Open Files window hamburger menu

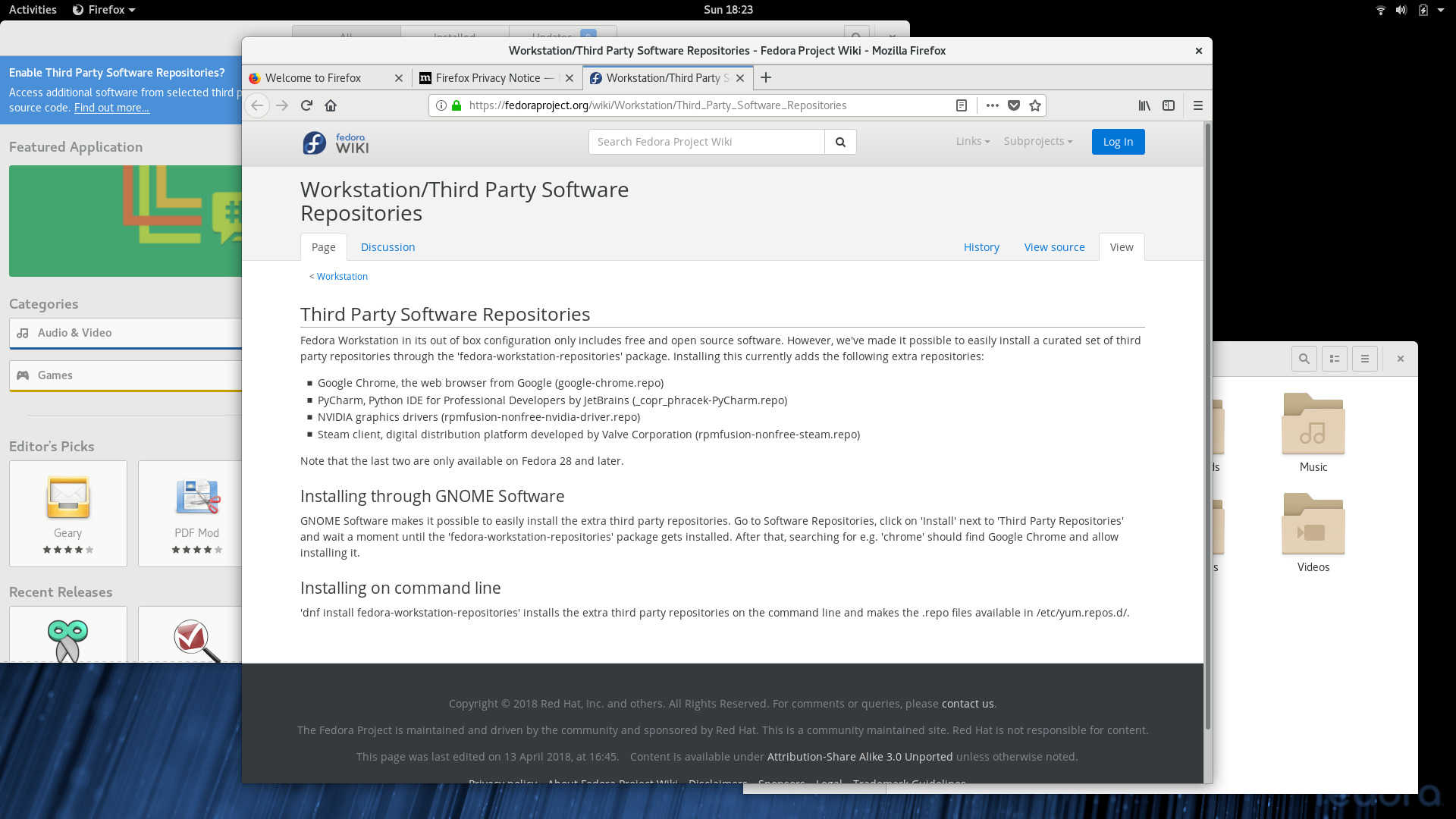(x=1365, y=359)
